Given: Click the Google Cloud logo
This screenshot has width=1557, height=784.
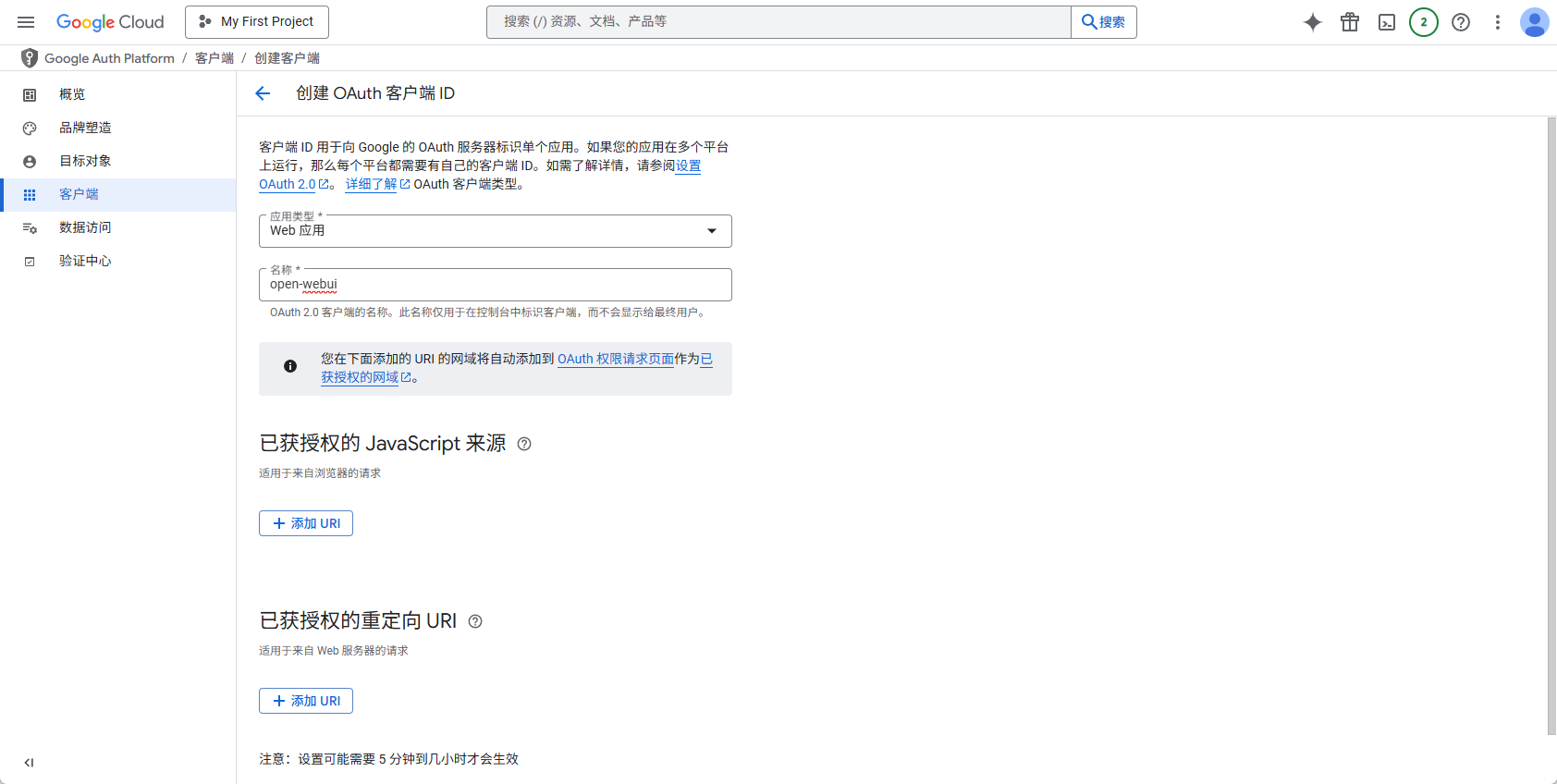Looking at the screenshot, I should [110, 22].
